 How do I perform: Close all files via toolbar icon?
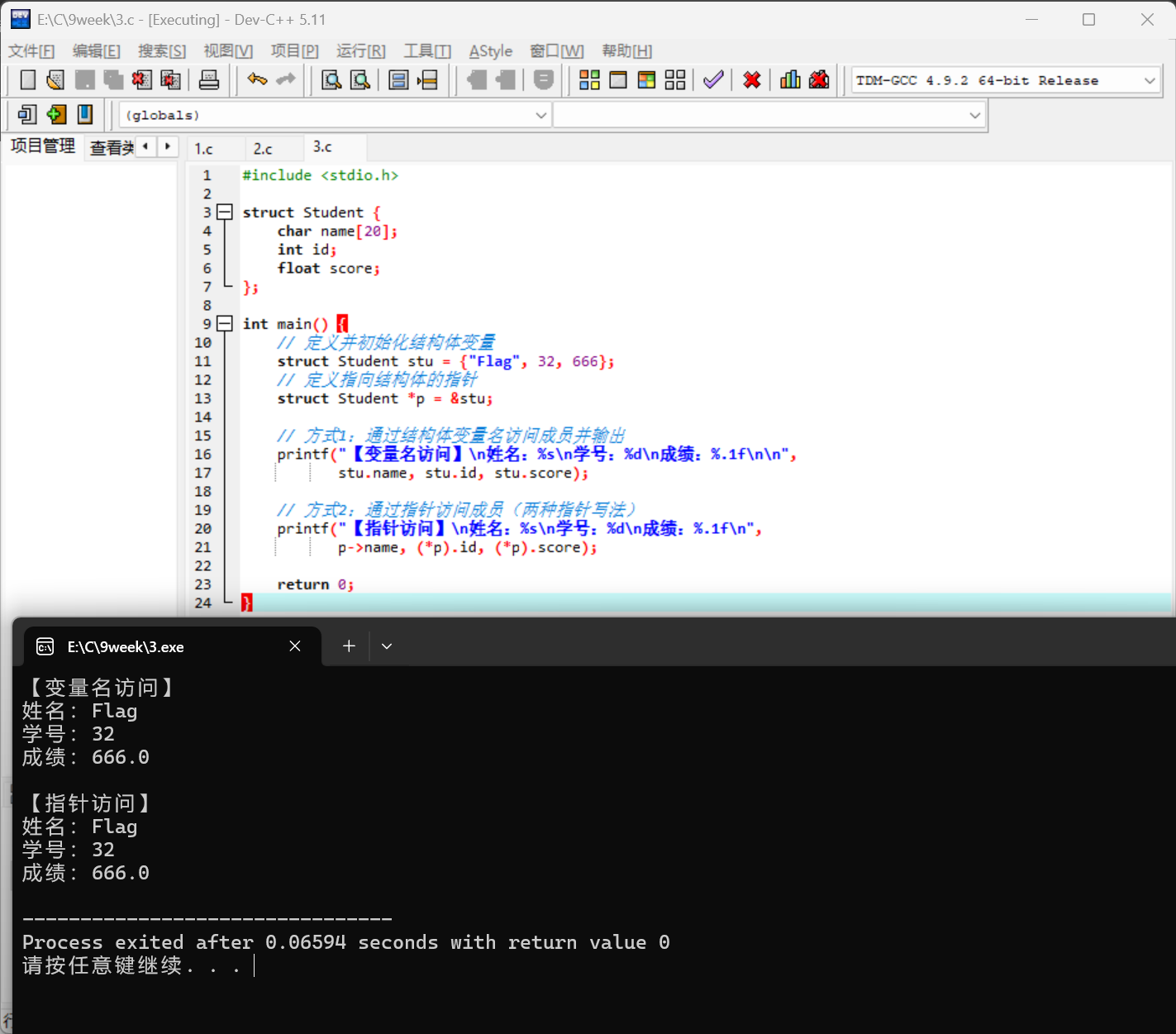pos(170,80)
